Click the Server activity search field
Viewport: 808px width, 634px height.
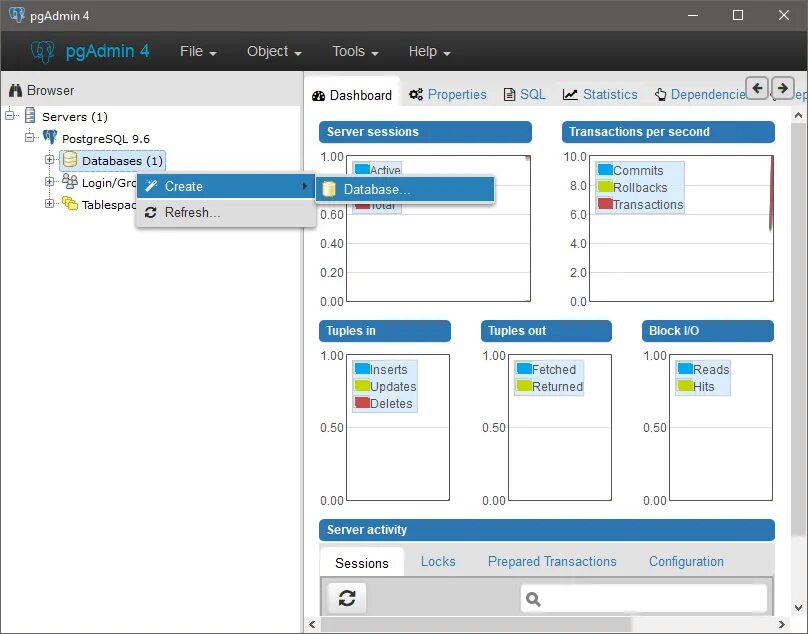tap(644, 599)
